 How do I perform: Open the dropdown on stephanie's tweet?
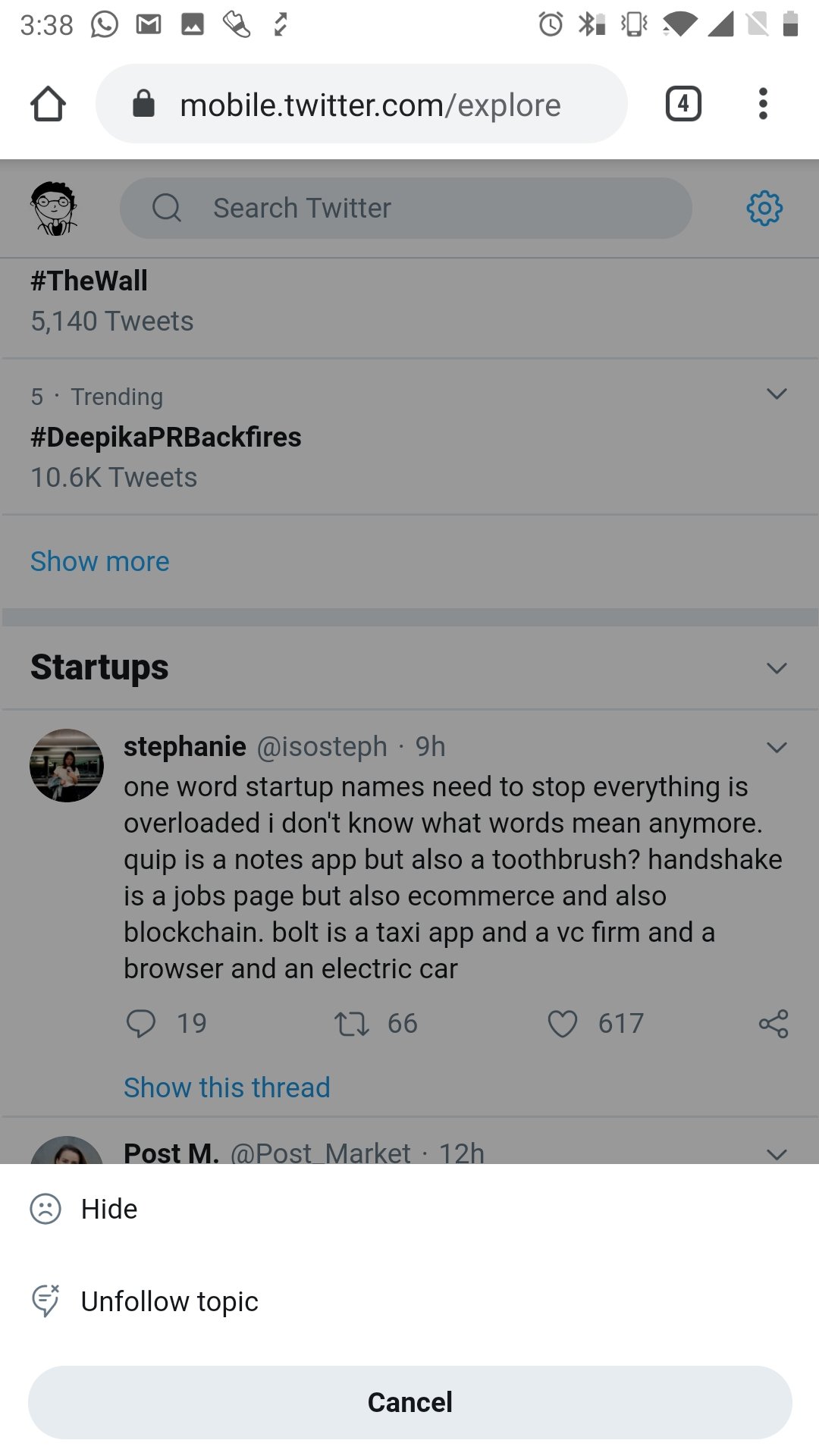point(777,747)
